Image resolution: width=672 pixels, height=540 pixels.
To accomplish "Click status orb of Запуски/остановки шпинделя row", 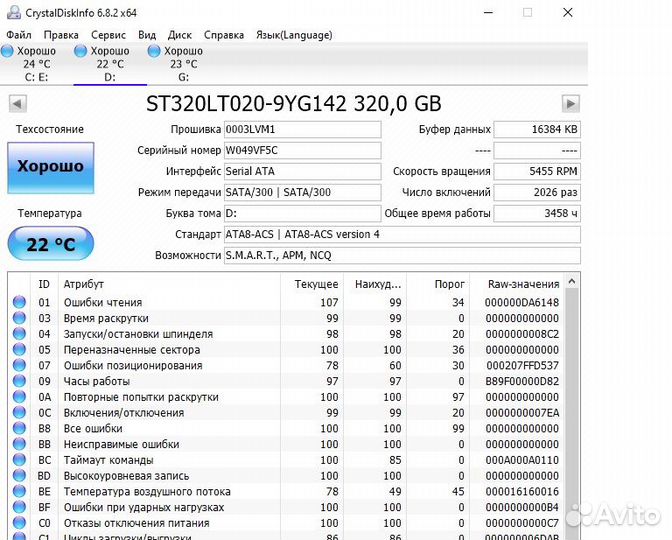I will 19,334.
